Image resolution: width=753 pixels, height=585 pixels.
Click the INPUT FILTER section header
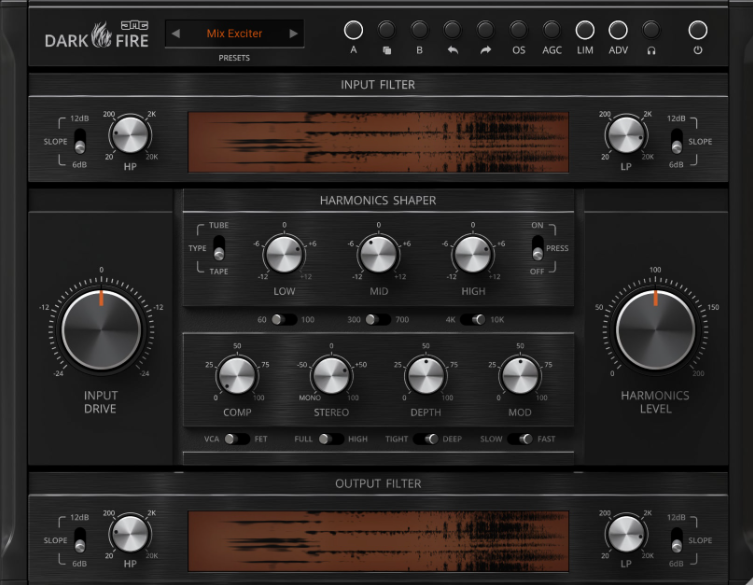click(378, 85)
